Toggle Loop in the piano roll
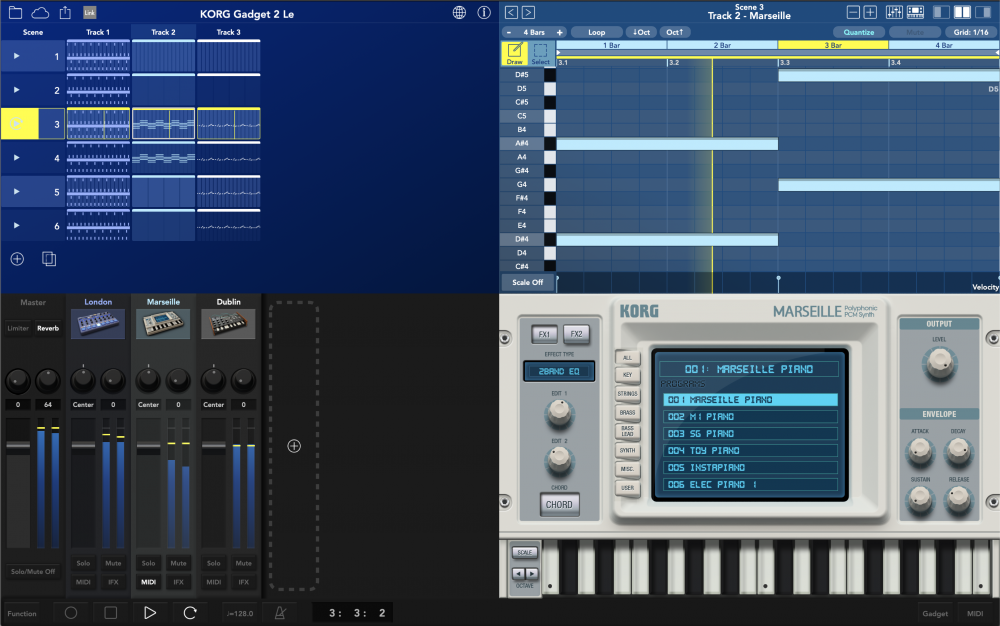1000x626 pixels. click(596, 32)
